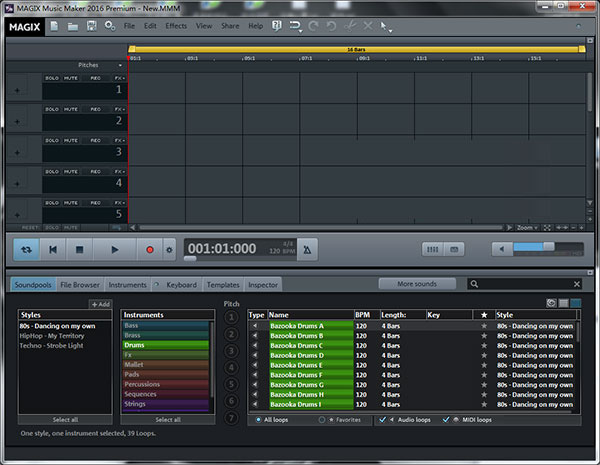Start recording with the red record button

point(150,250)
